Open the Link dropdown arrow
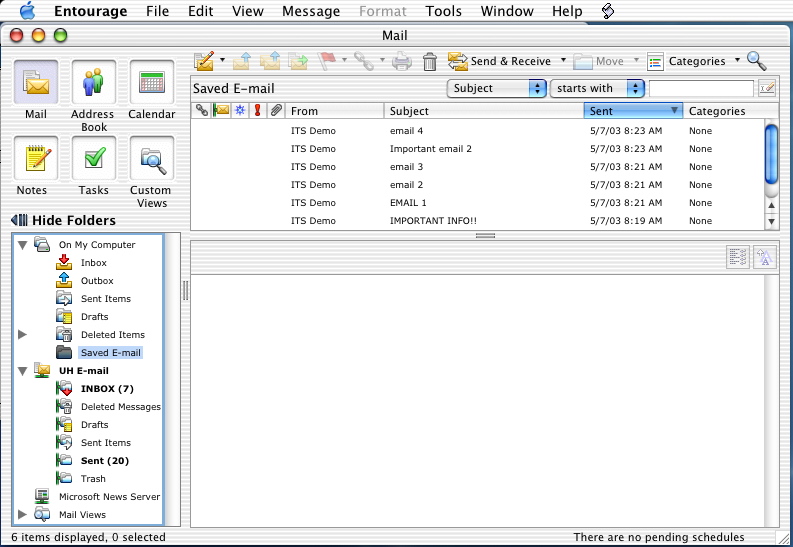Viewport: 793px width, 547px height. [382, 60]
